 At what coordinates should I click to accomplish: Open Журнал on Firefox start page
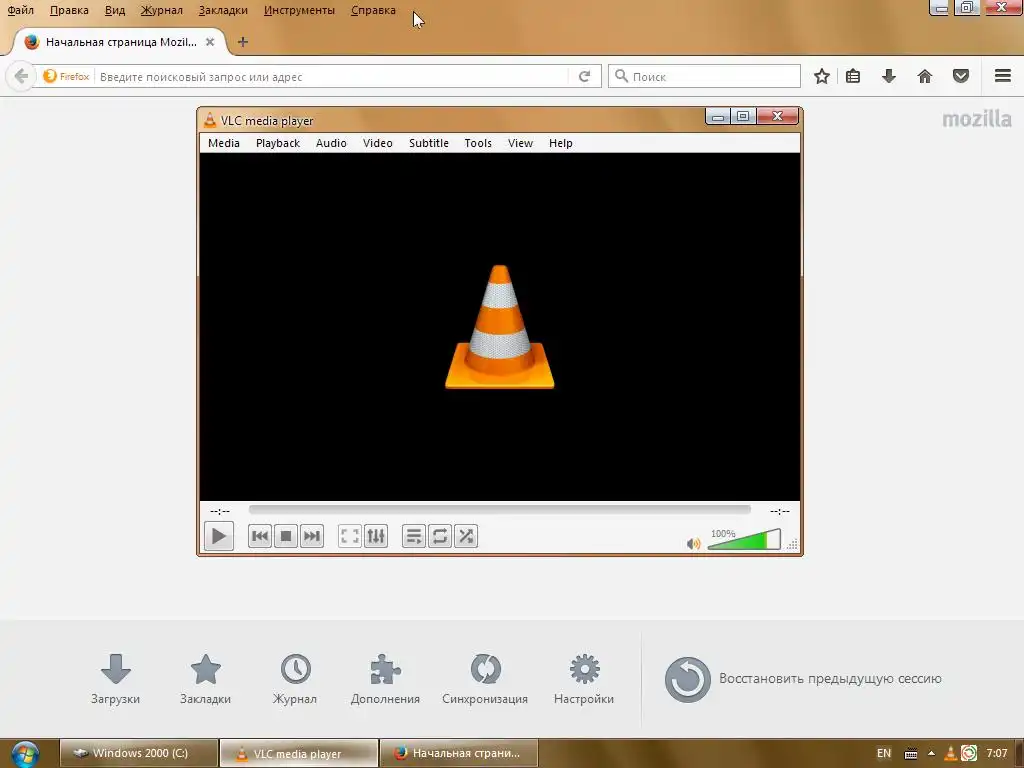coord(295,679)
